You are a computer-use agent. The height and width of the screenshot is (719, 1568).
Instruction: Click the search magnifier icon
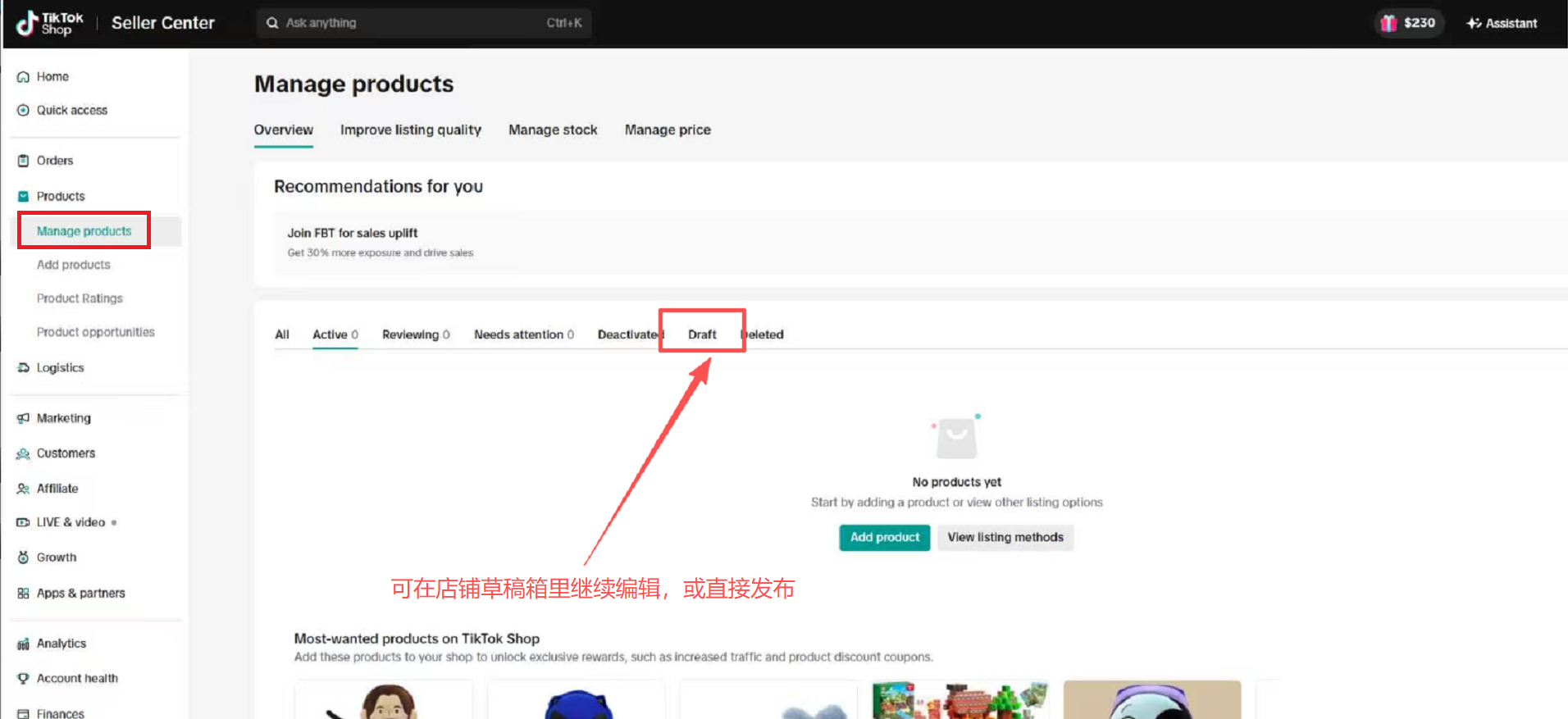coord(272,23)
